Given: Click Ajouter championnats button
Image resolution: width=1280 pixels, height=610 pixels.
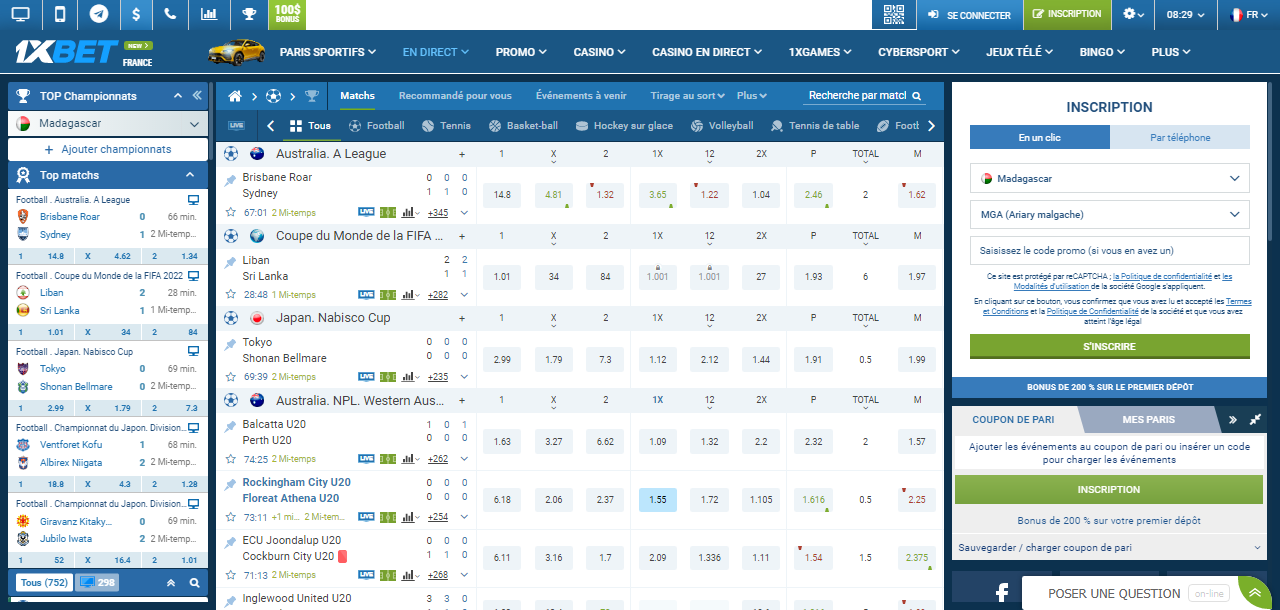Looking at the screenshot, I should [x=108, y=149].
